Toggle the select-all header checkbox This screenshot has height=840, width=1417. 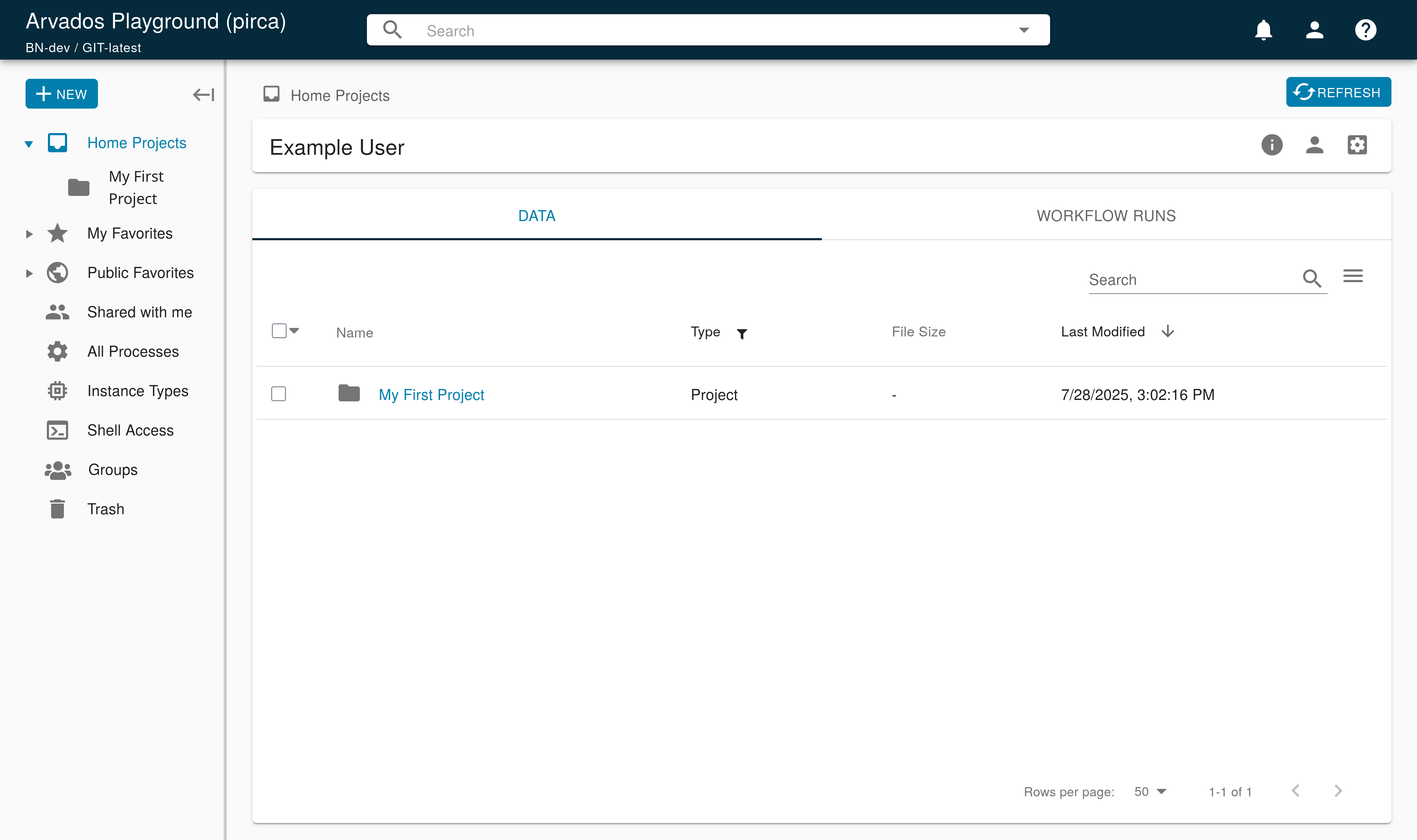pyautogui.click(x=279, y=331)
